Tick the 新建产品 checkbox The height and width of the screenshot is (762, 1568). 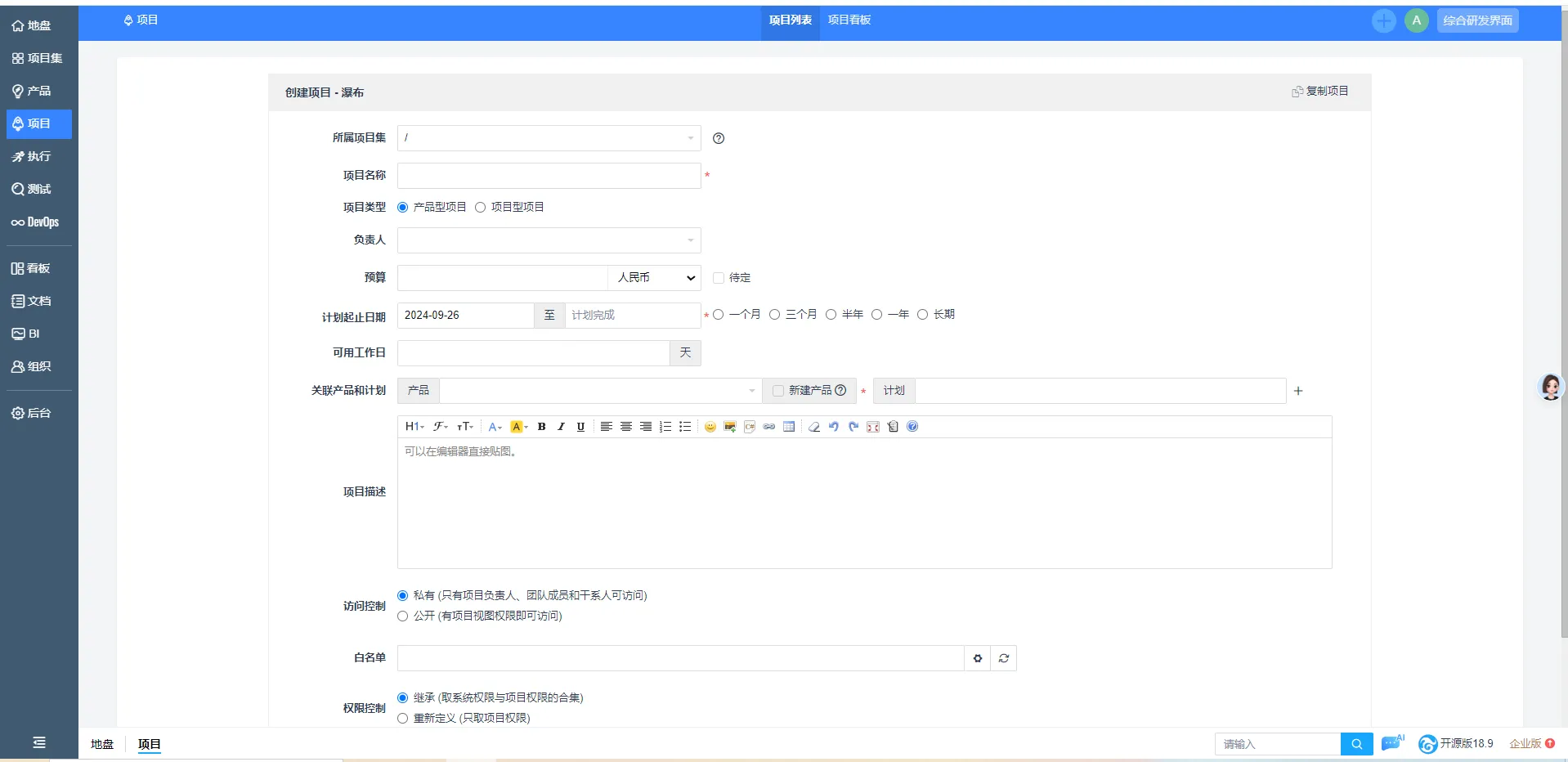point(778,391)
